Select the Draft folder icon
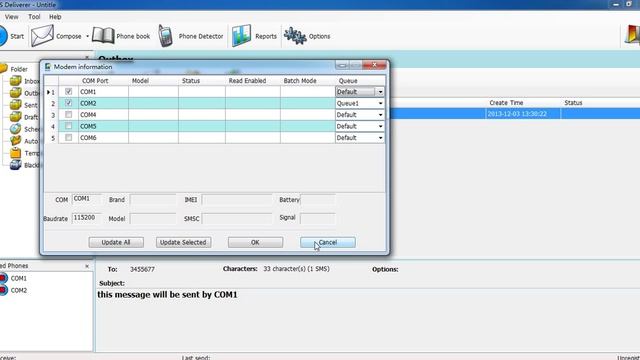Screen dimensions: 640x360 (16, 117)
